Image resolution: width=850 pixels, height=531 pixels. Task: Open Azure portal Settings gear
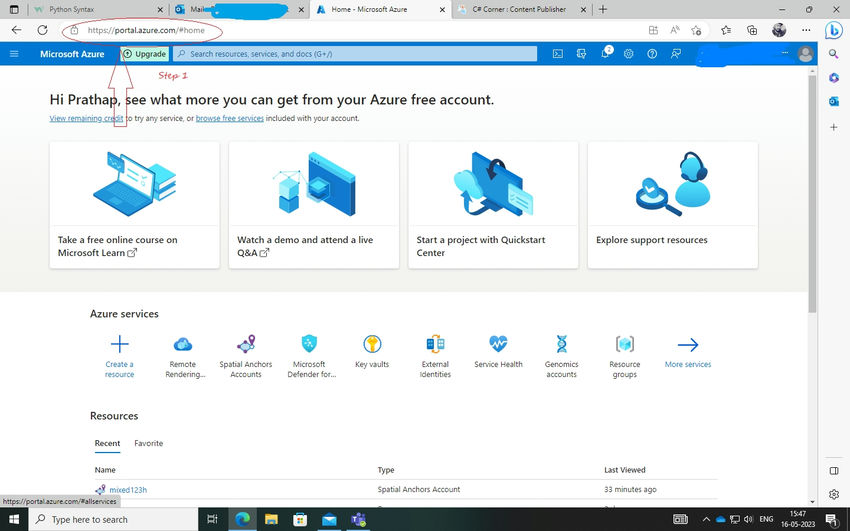(628, 54)
